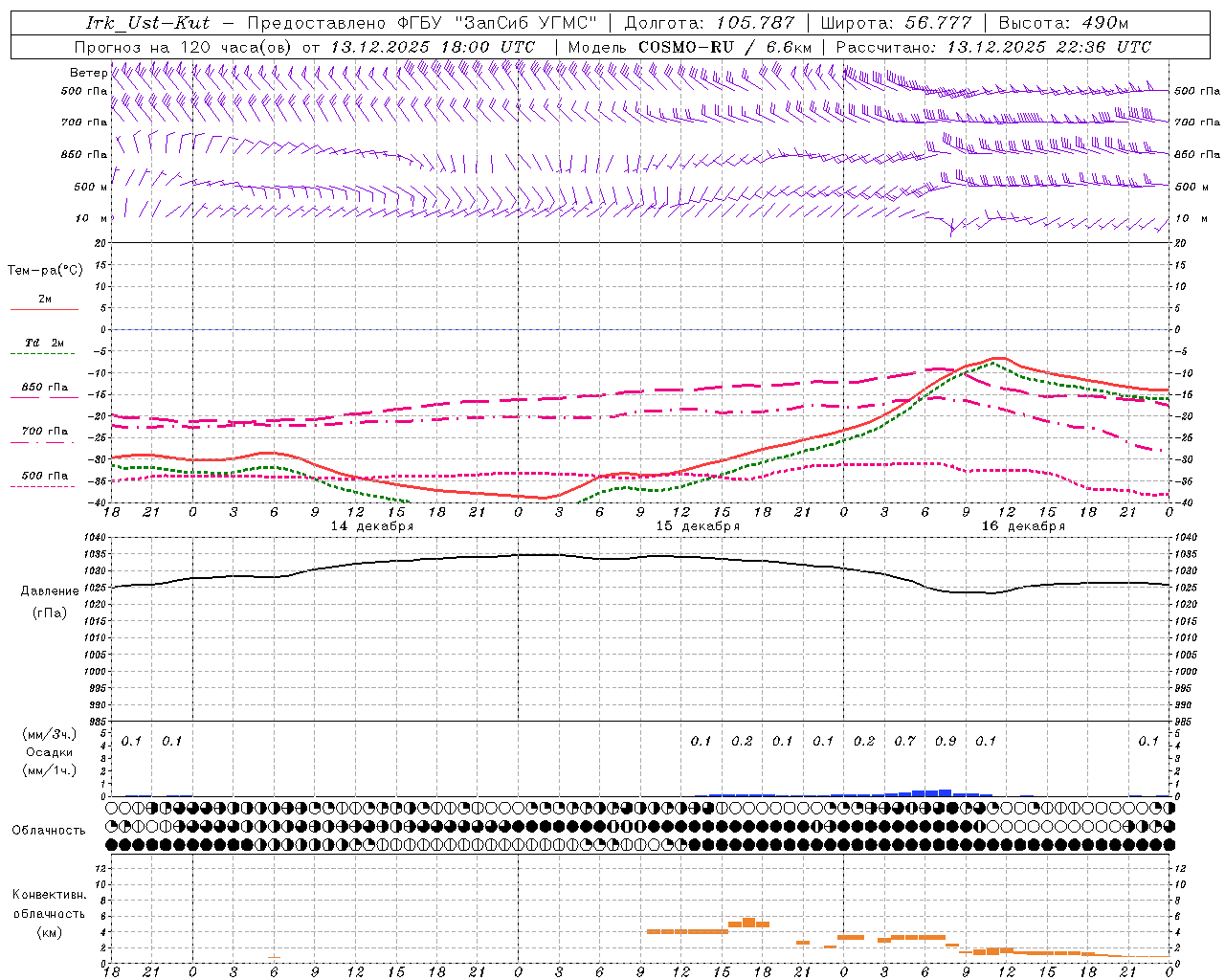Click the Ветер wind panel label
Screen dimensions: 1225x980
[x=88, y=73]
